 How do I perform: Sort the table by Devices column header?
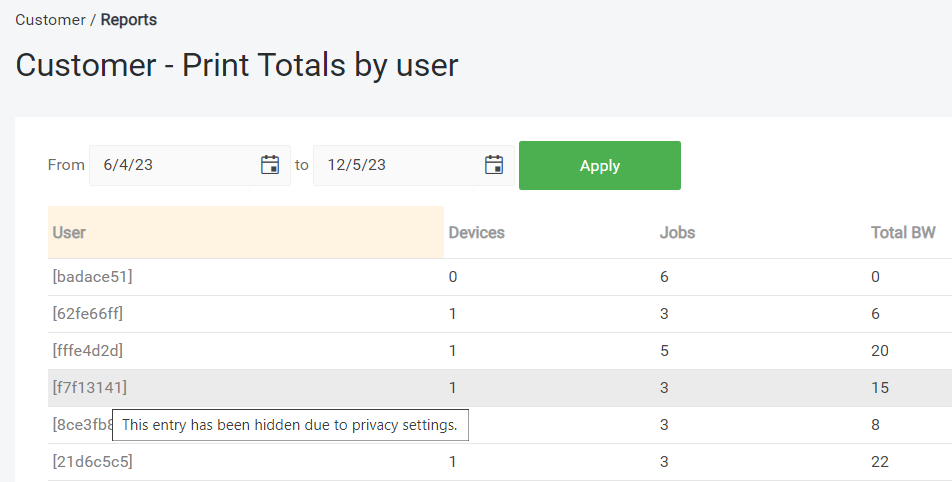tap(476, 233)
